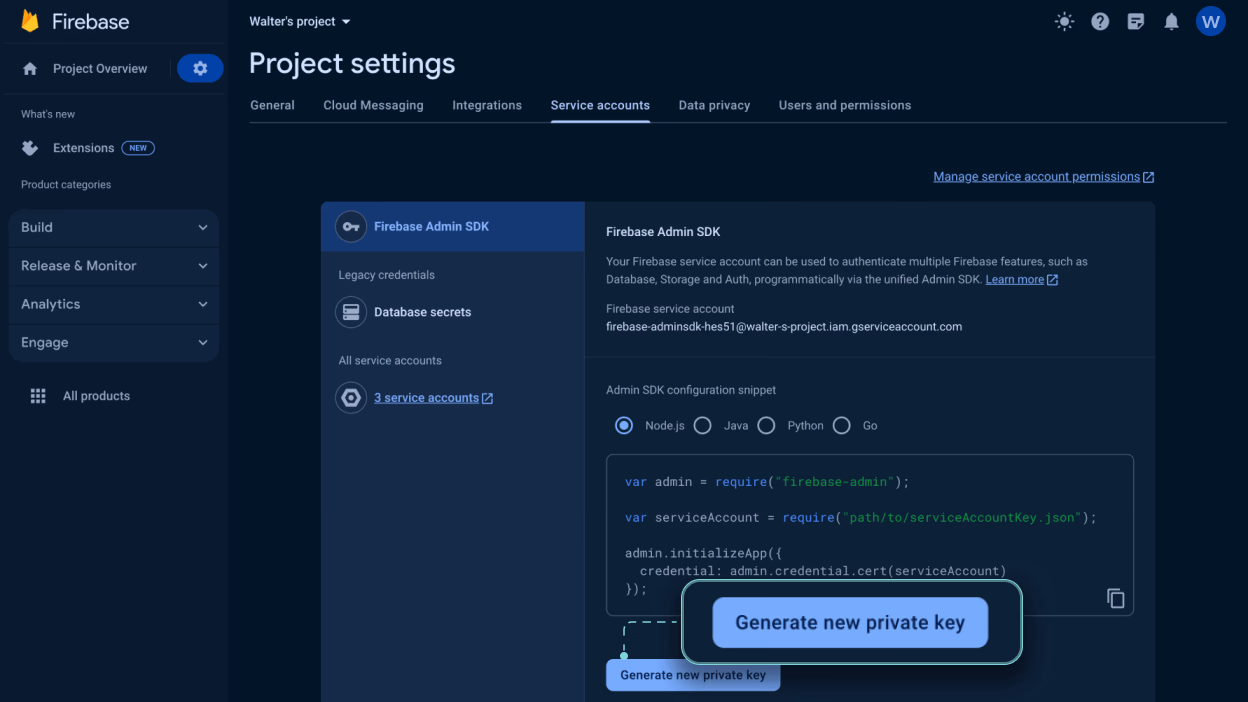Switch to the Cloud Messaging tab
The image size is (1248, 702).
coord(373,105)
